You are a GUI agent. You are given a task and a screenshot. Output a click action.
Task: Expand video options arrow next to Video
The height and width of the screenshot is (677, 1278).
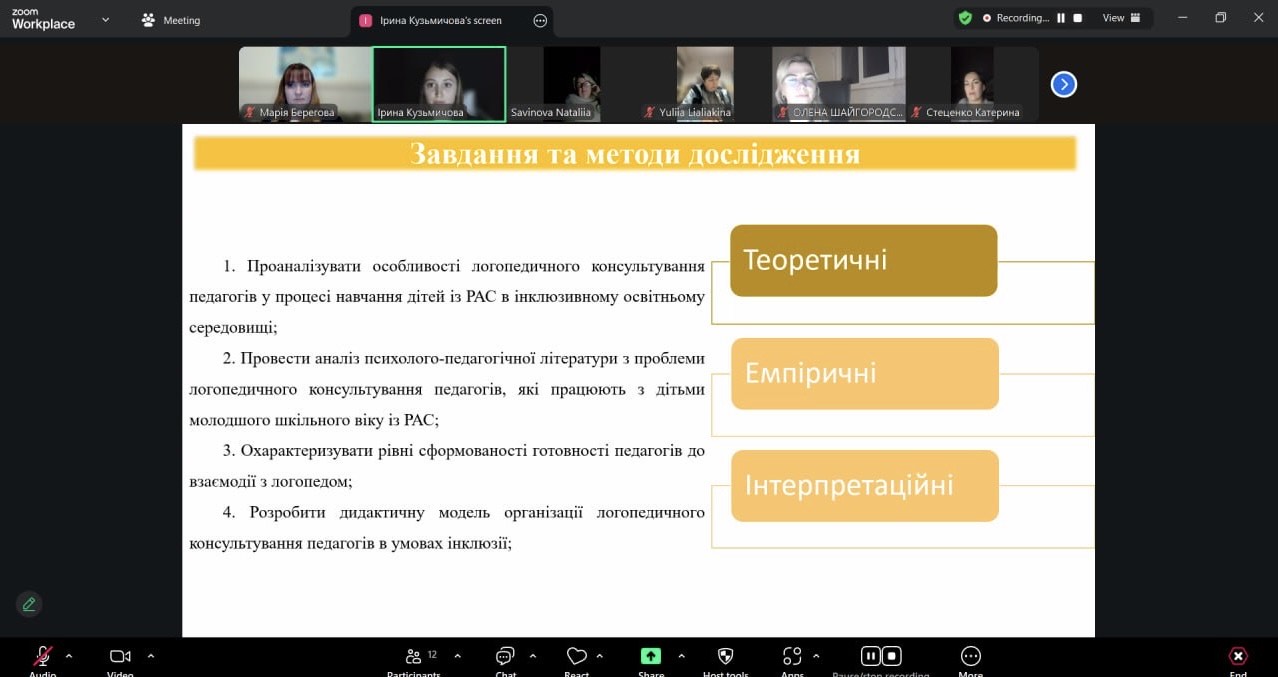pos(151,656)
